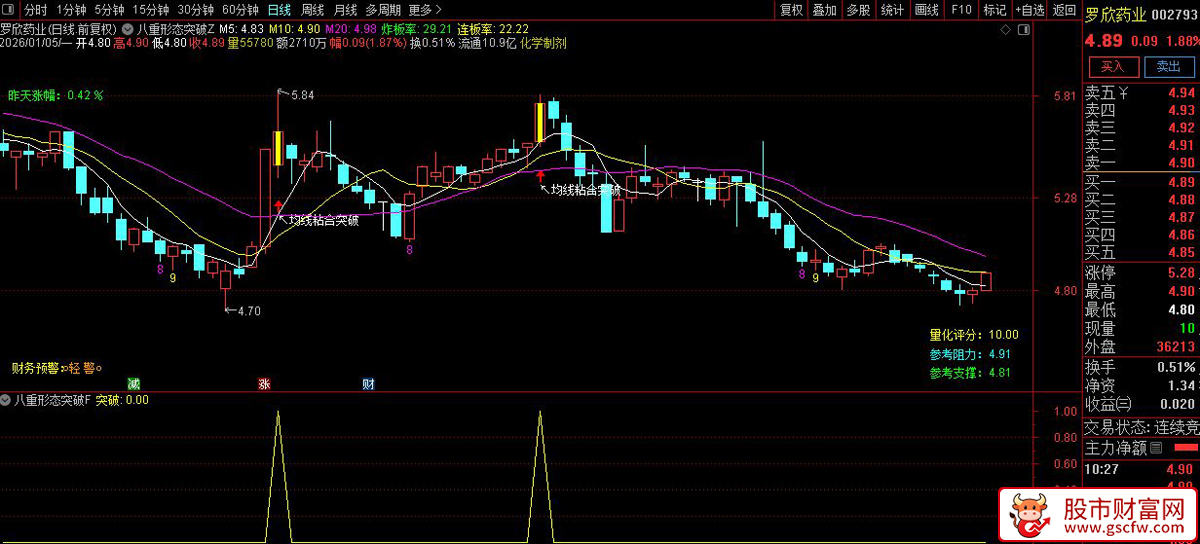Click the 化学制剂 industry link
This screenshot has width=1200, height=544.
point(544,44)
